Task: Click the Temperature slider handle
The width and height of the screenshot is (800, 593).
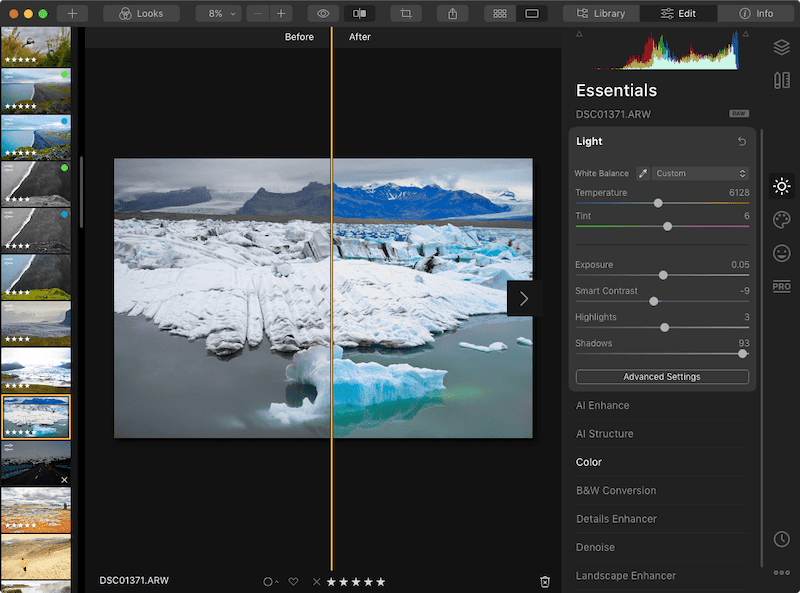Action: [658, 203]
